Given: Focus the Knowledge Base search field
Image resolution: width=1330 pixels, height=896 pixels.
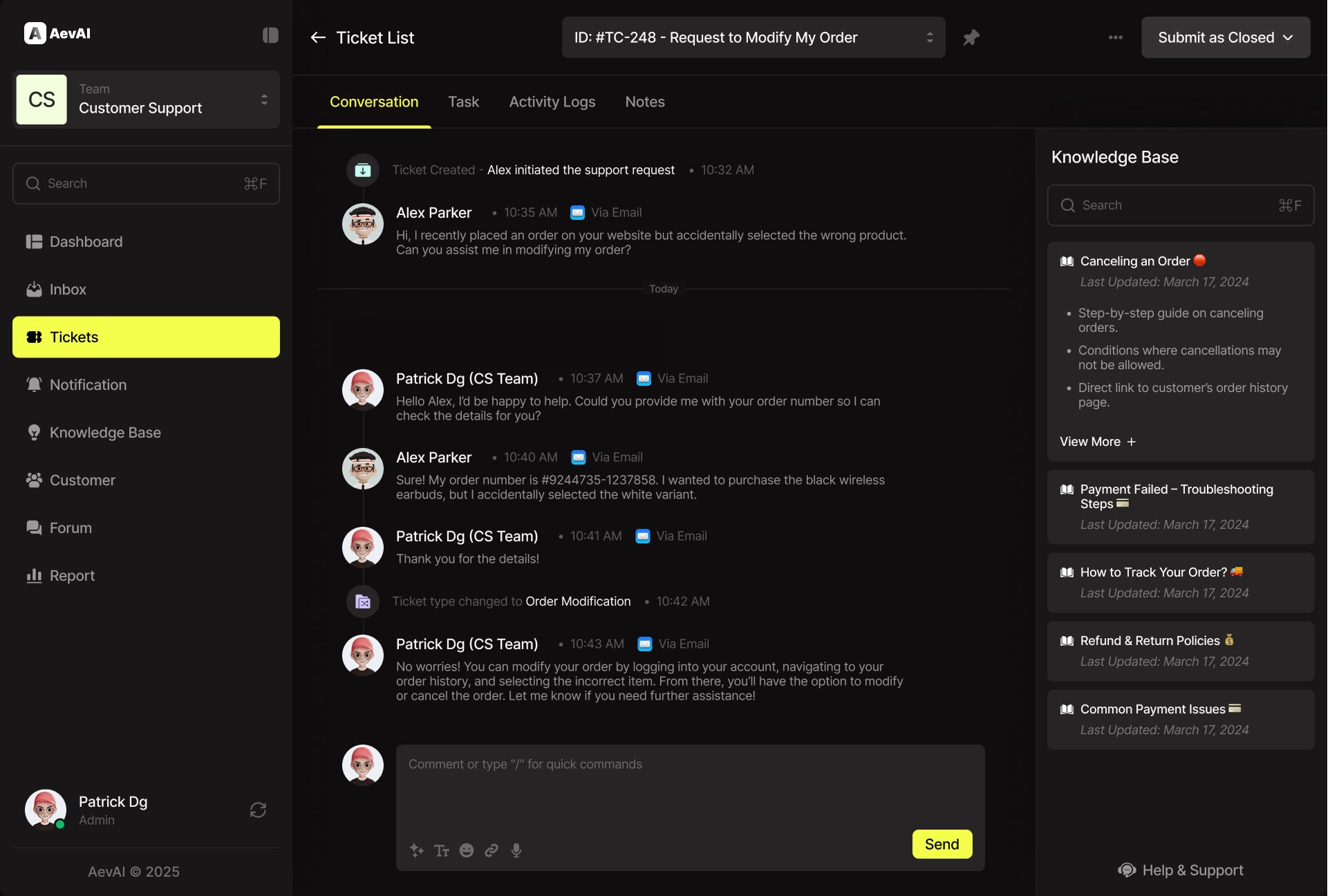Looking at the screenshot, I should 1179,205.
